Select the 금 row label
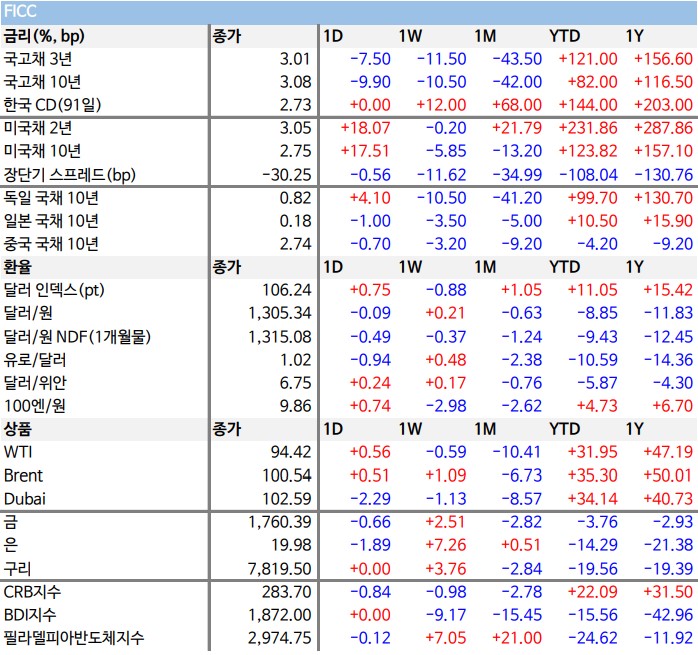The image size is (698, 655). tap(11, 522)
